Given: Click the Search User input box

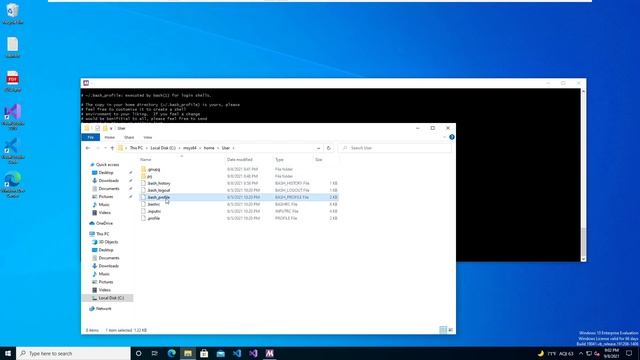Looking at the screenshot, I should click(395, 148).
